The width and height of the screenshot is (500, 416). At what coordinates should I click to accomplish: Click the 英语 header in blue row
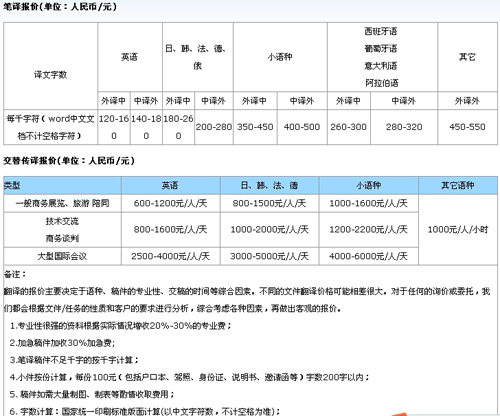tap(170, 186)
